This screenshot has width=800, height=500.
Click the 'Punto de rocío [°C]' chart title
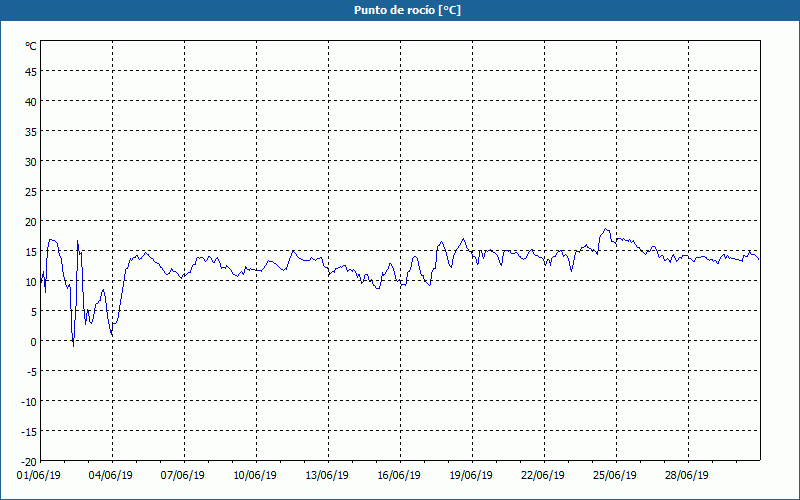click(407, 10)
